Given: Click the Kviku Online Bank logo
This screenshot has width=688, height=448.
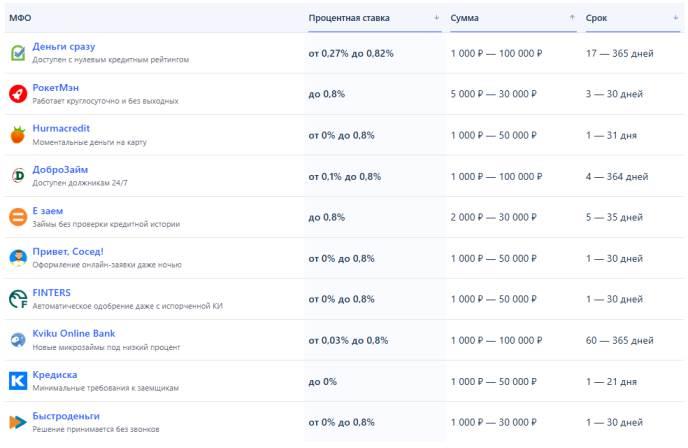Looking at the screenshot, I should coord(17,340).
